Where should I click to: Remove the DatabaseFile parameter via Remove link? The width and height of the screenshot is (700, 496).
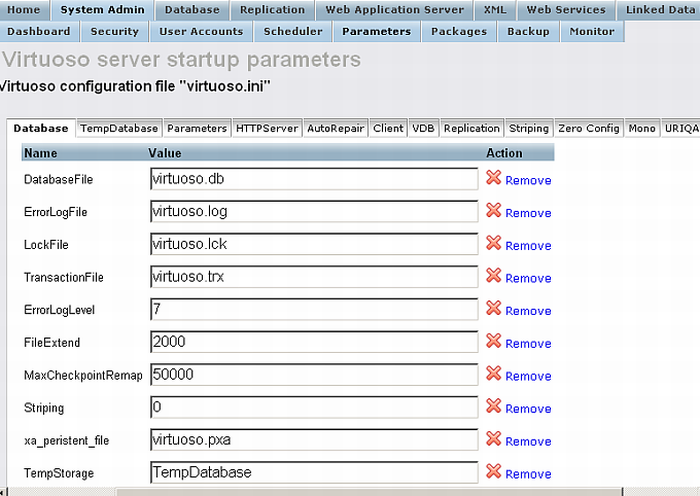(528, 180)
